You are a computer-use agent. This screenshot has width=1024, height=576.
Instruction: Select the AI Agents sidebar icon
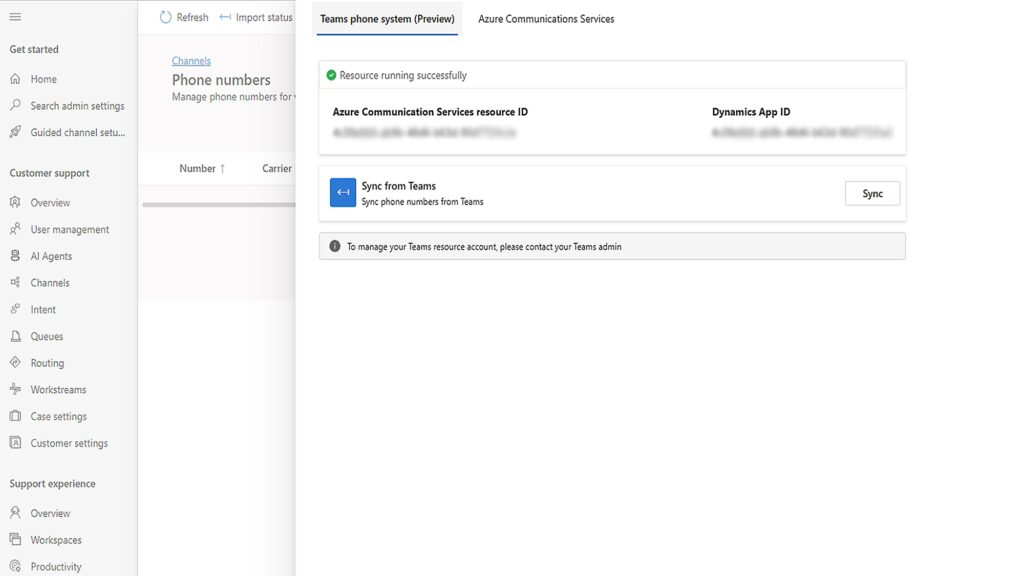pyautogui.click(x=15, y=256)
